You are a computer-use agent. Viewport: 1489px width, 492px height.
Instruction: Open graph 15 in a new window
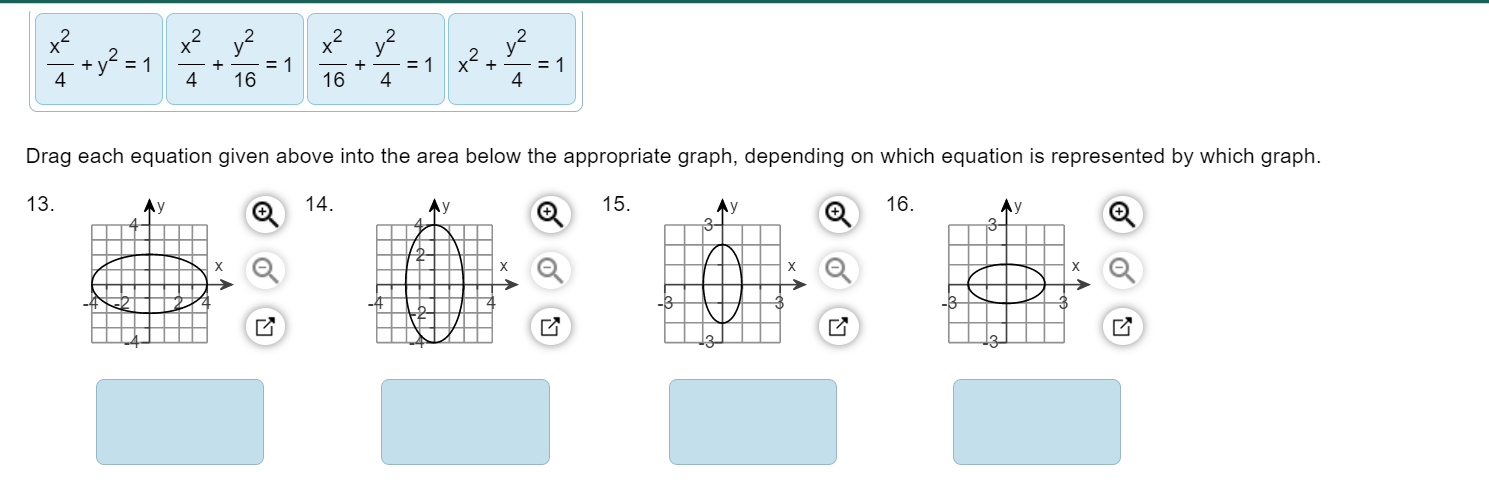pyautogui.click(x=835, y=325)
